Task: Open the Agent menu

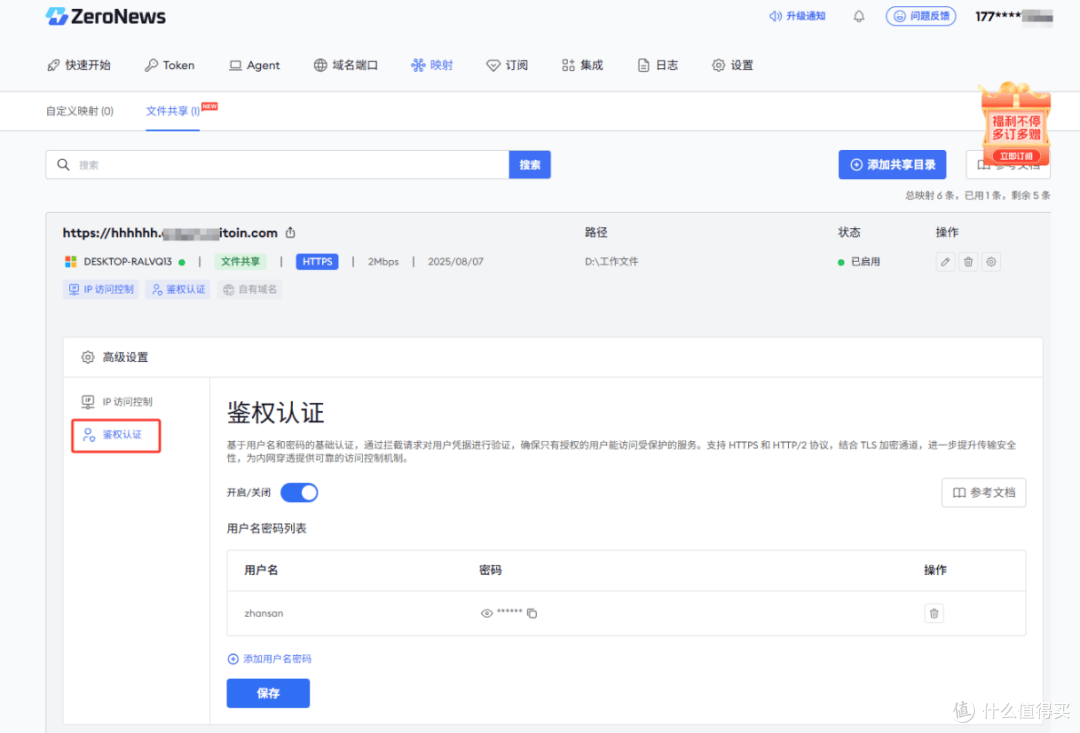Action: (x=254, y=65)
